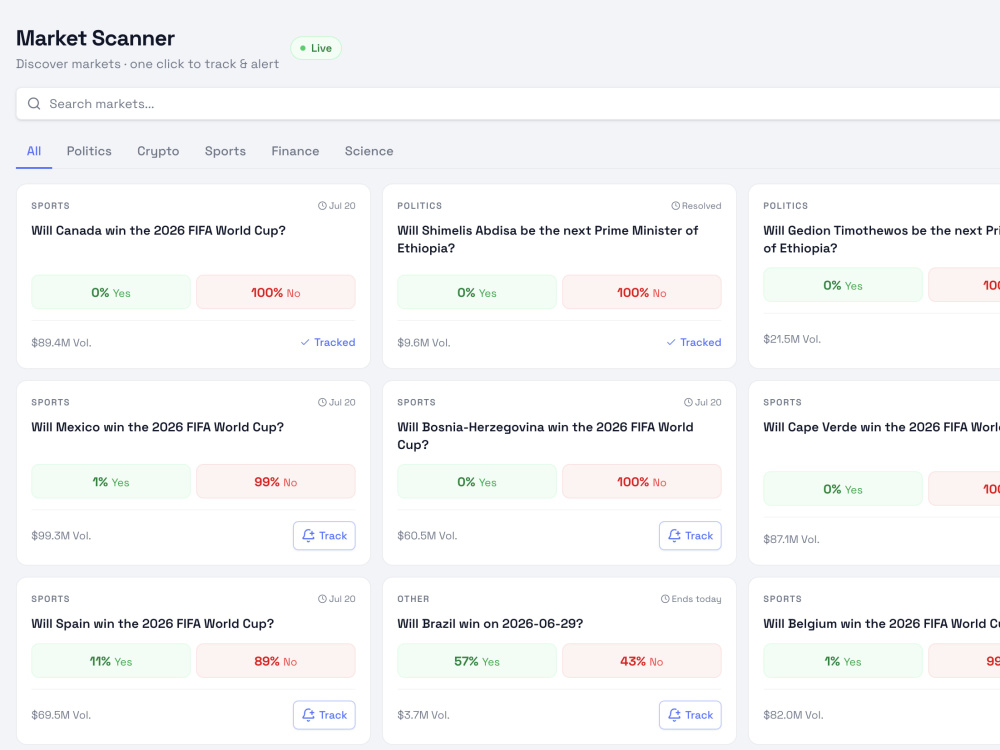
Task: Choose 0% Yes on Cape Verde market
Action: [x=843, y=489]
